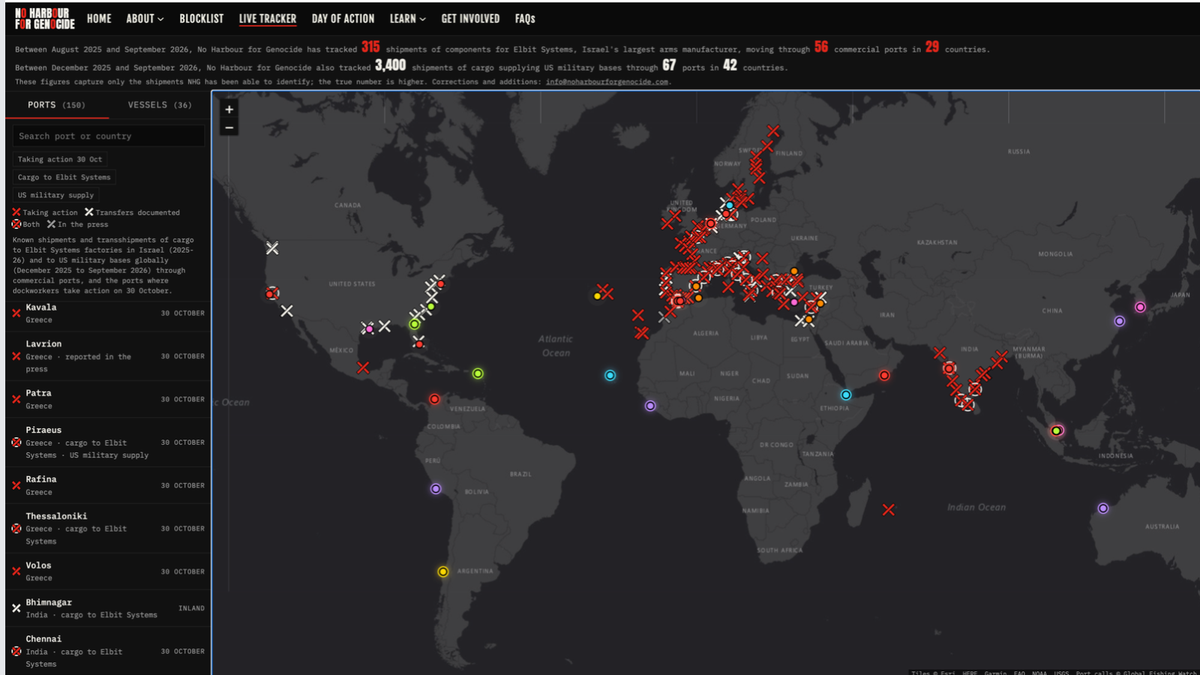The width and height of the screenshot is (1200, 675).
Task: Expand the ABOUT dropdown menu
Action: 145,18
